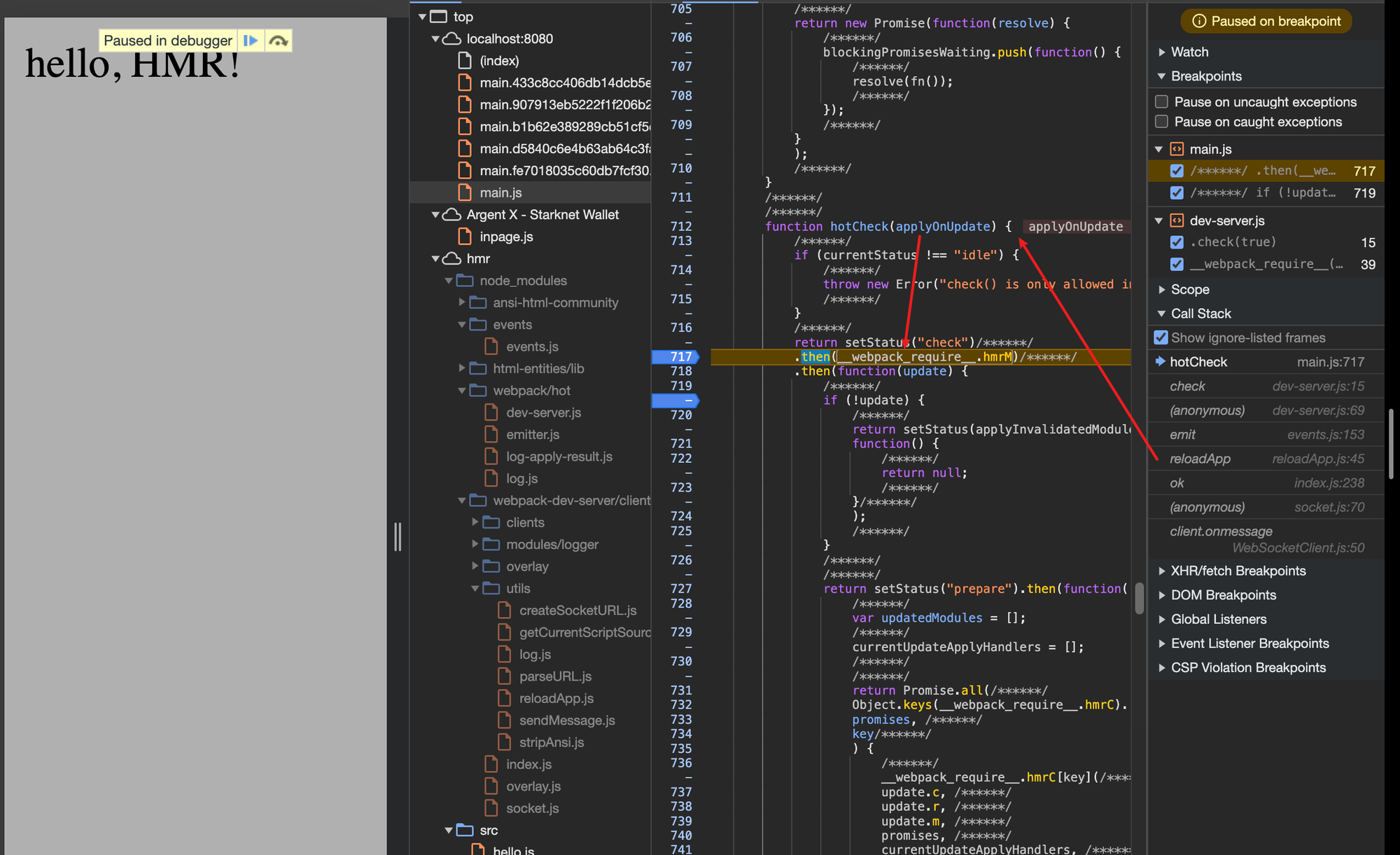The image size is (1400, 855).
Task: Uncheck Show ignore-listed frames
Action: [x=1161, y=338]
